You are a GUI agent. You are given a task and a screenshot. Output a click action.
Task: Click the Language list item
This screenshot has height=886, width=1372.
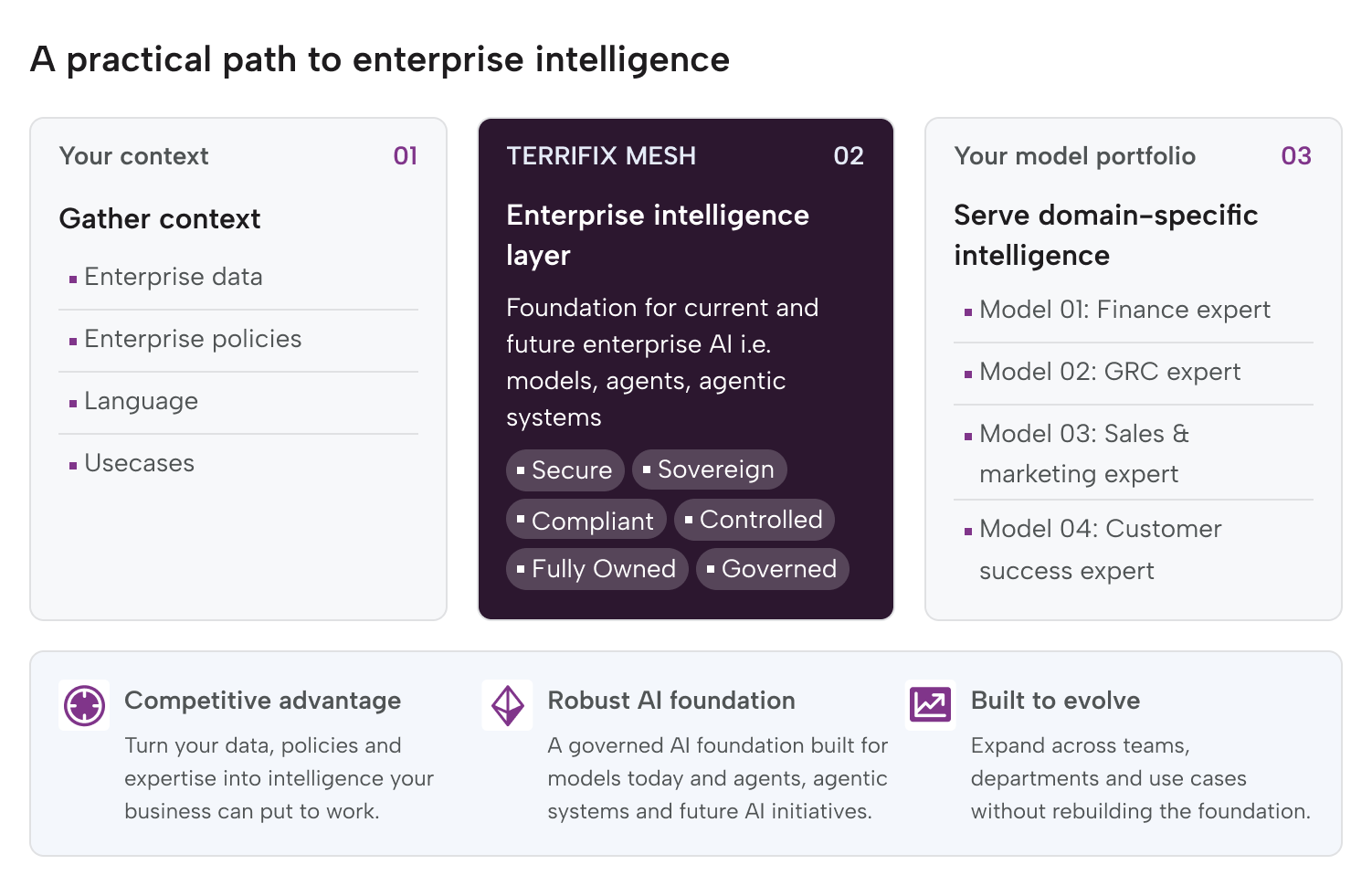coord(238,401)
